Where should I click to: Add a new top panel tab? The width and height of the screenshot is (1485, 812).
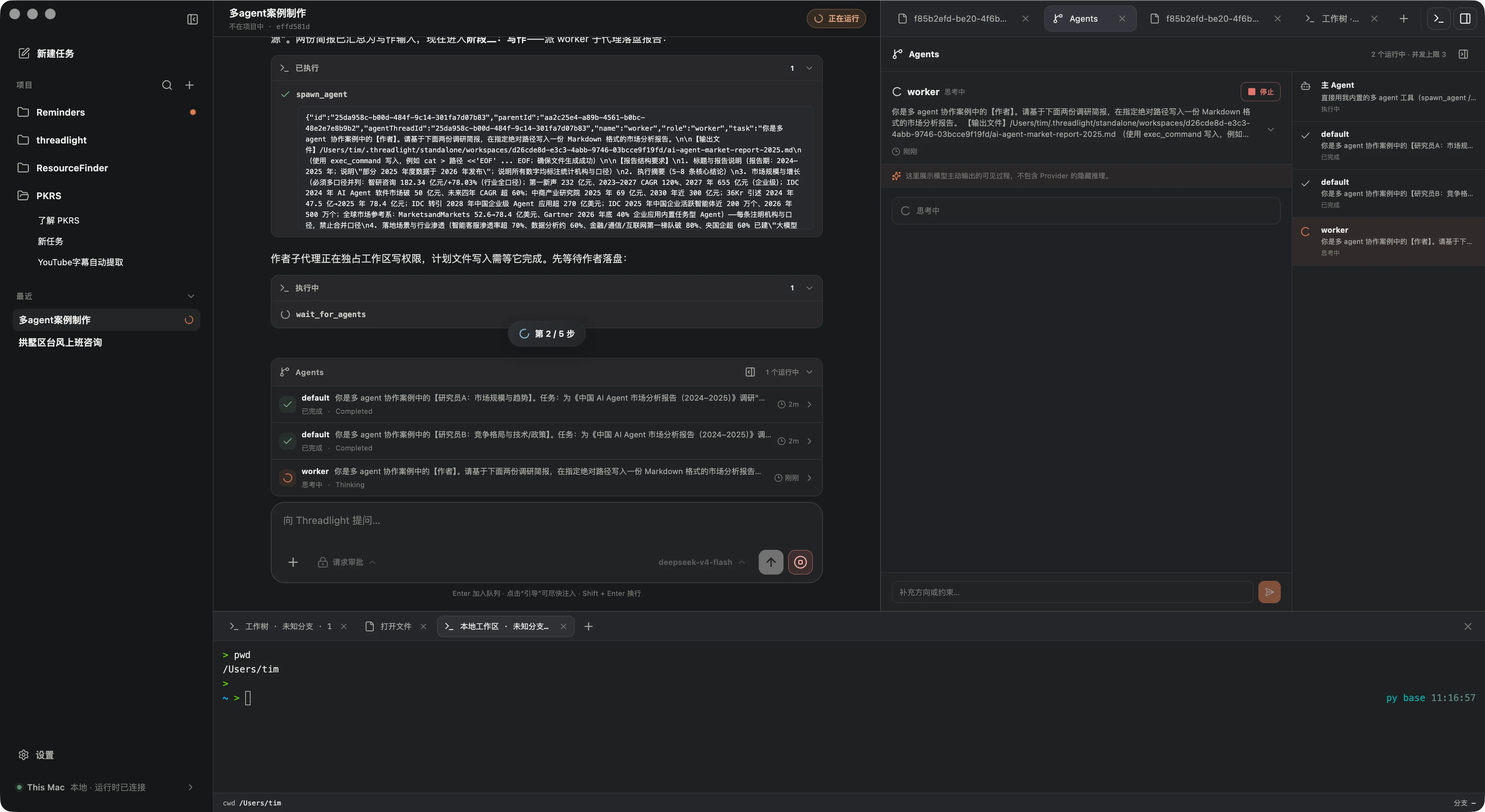1404,19
